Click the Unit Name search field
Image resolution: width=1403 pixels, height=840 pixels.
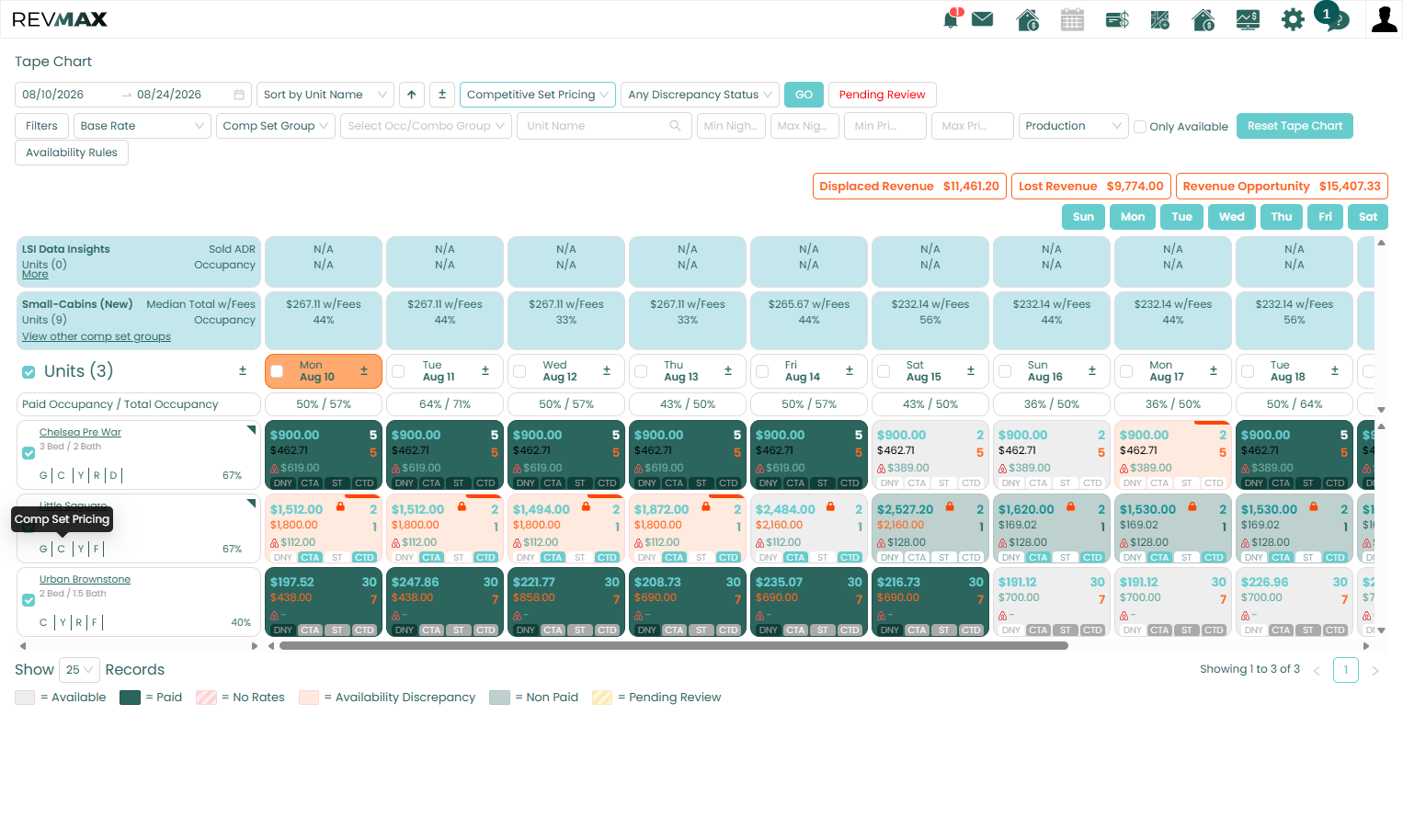coord(604,126)
